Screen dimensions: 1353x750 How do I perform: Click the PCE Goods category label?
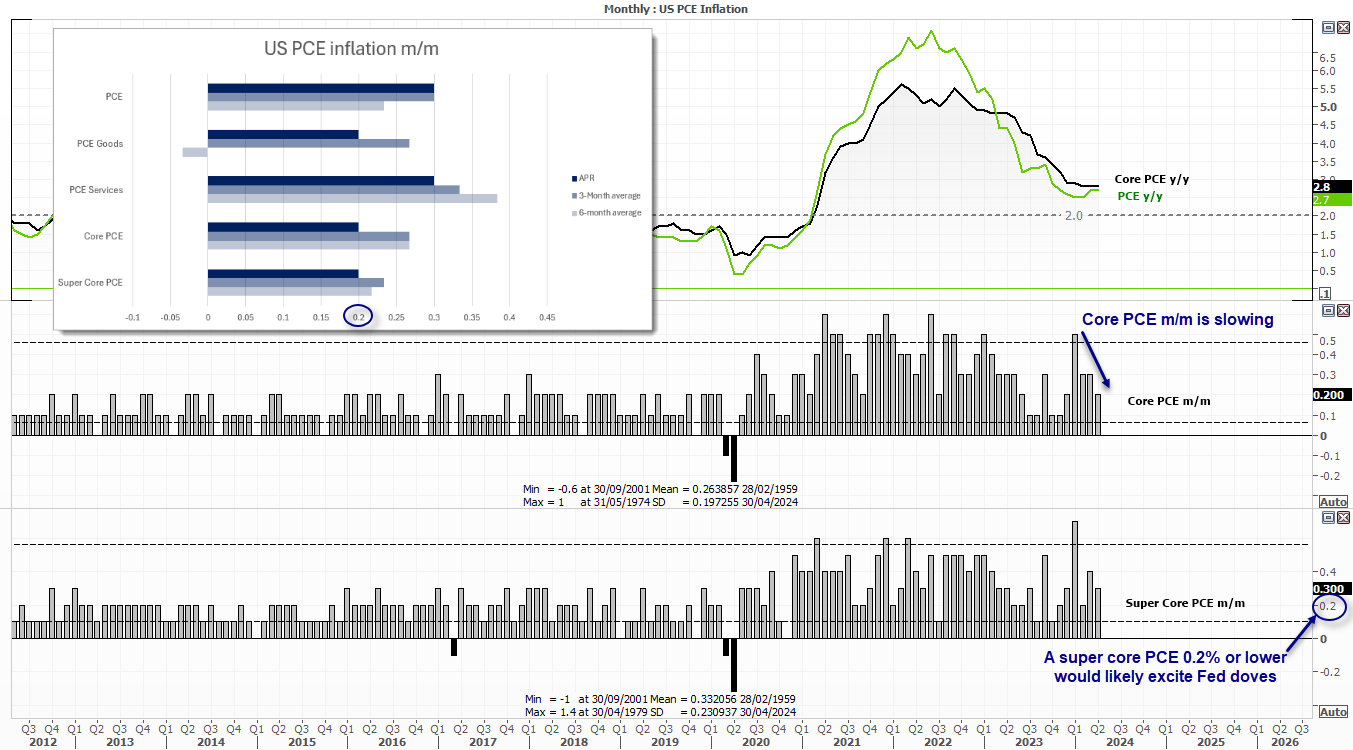point(100,144)
